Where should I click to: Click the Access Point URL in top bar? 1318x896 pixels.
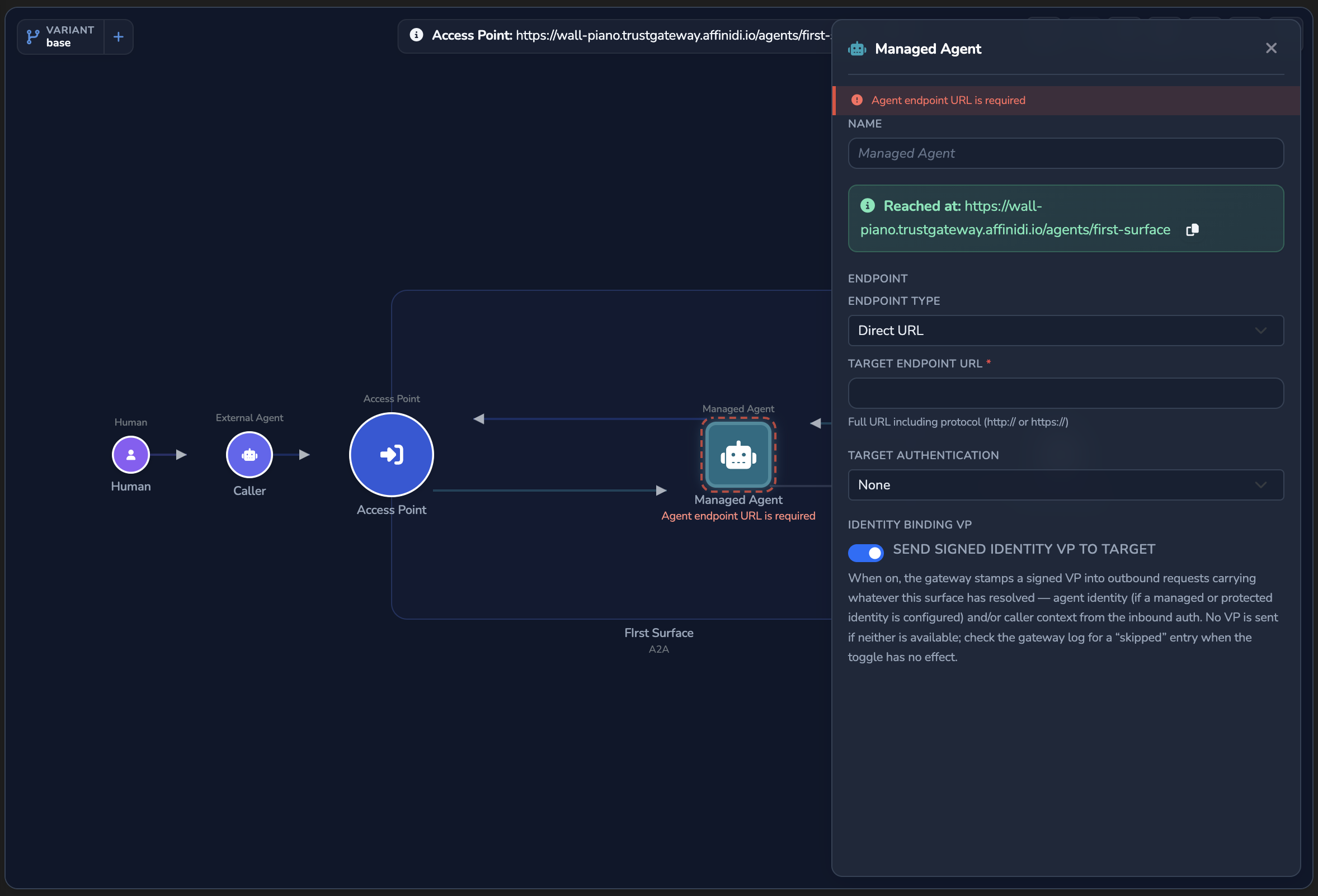[x=673, y=35]
